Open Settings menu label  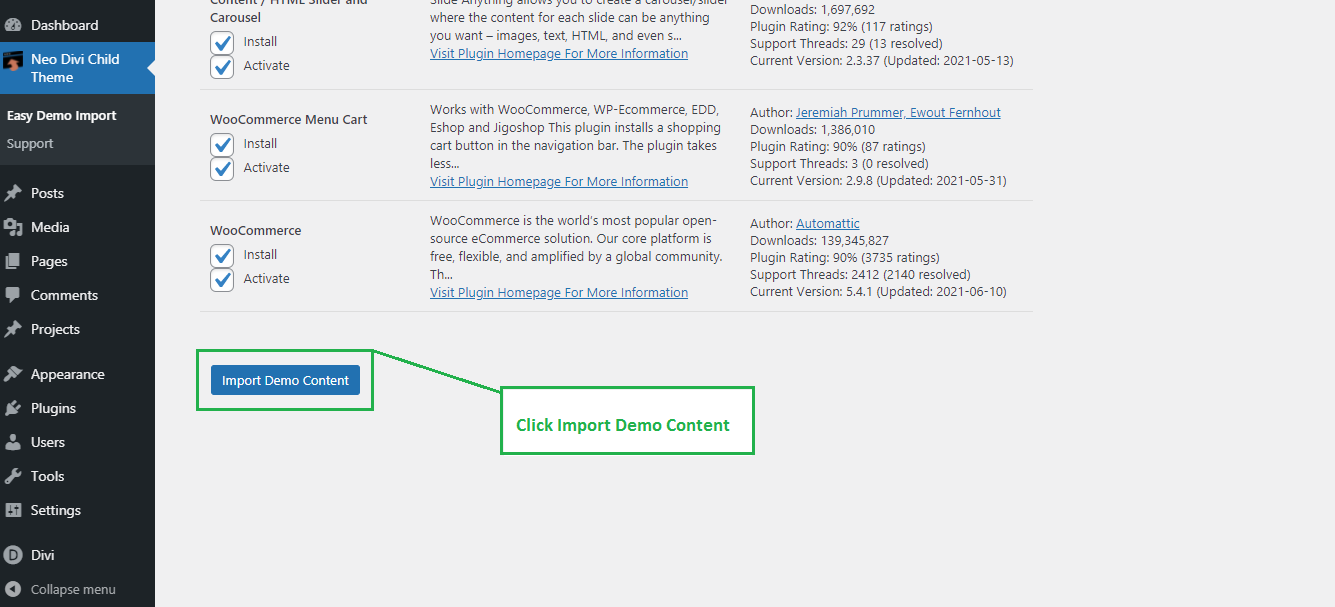(56, 510)
